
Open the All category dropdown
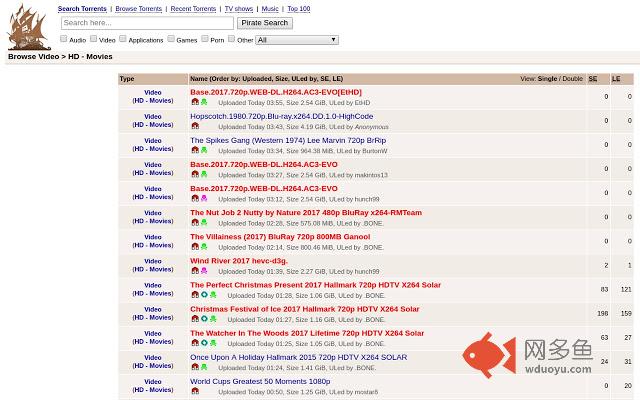[x=297, y=40]
